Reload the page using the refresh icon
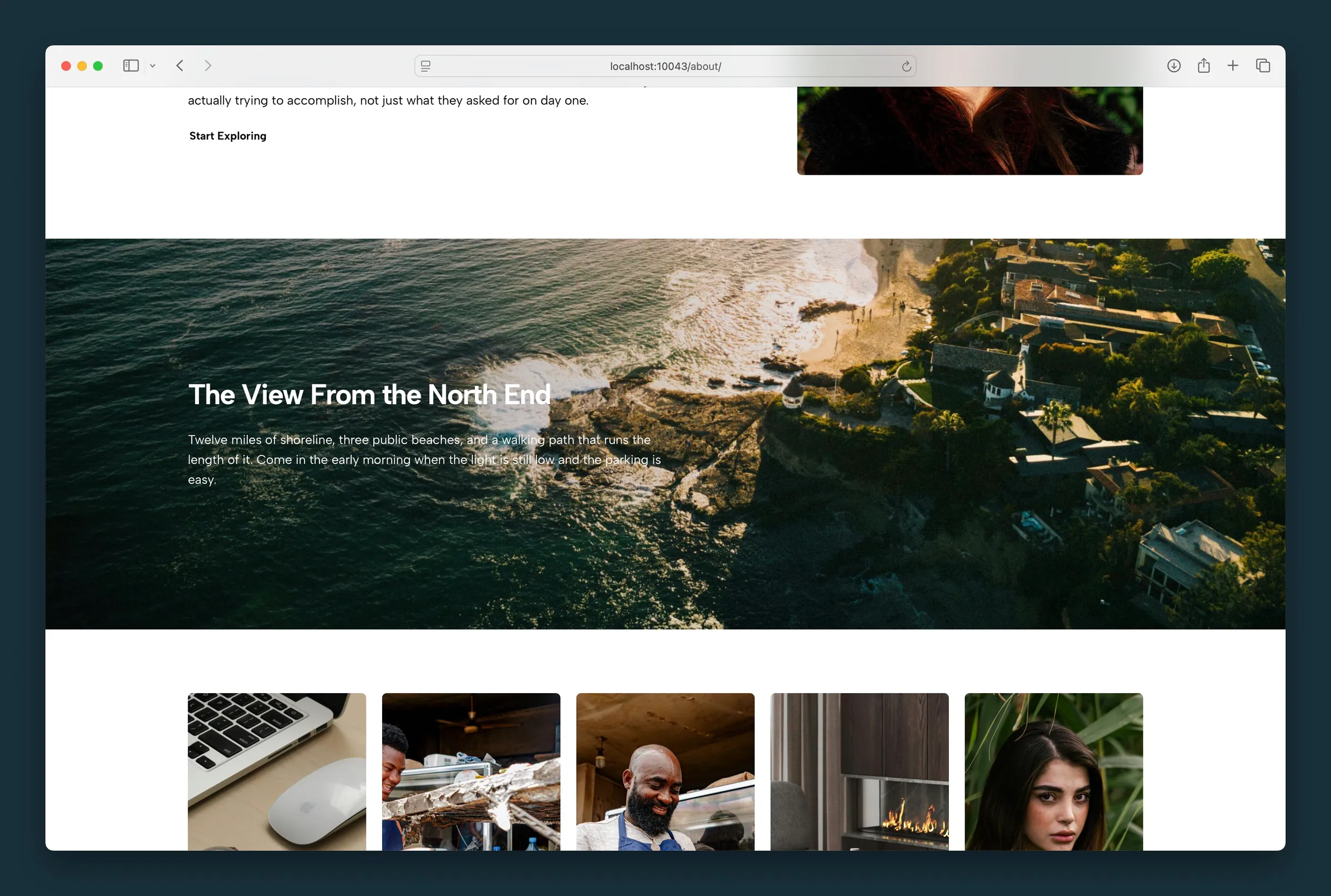Image resolution: width=1331 pixels, height=896 pixels. (906, 67)
